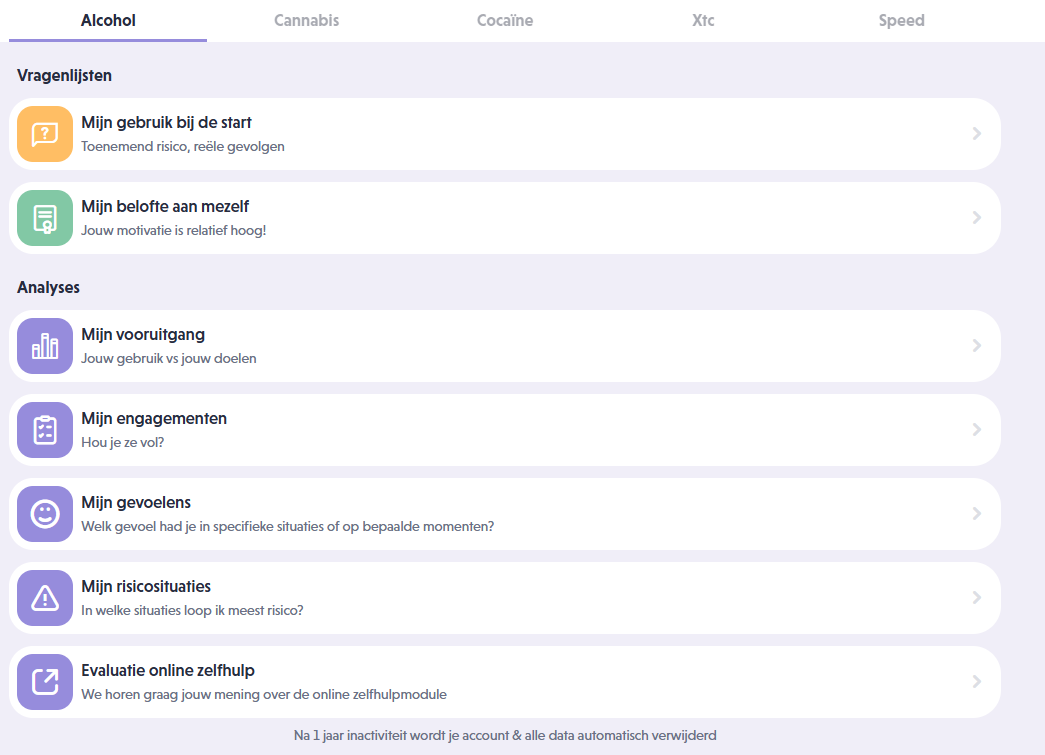Click the orange question-mark speech bubble icon

[x=45, y=134]
